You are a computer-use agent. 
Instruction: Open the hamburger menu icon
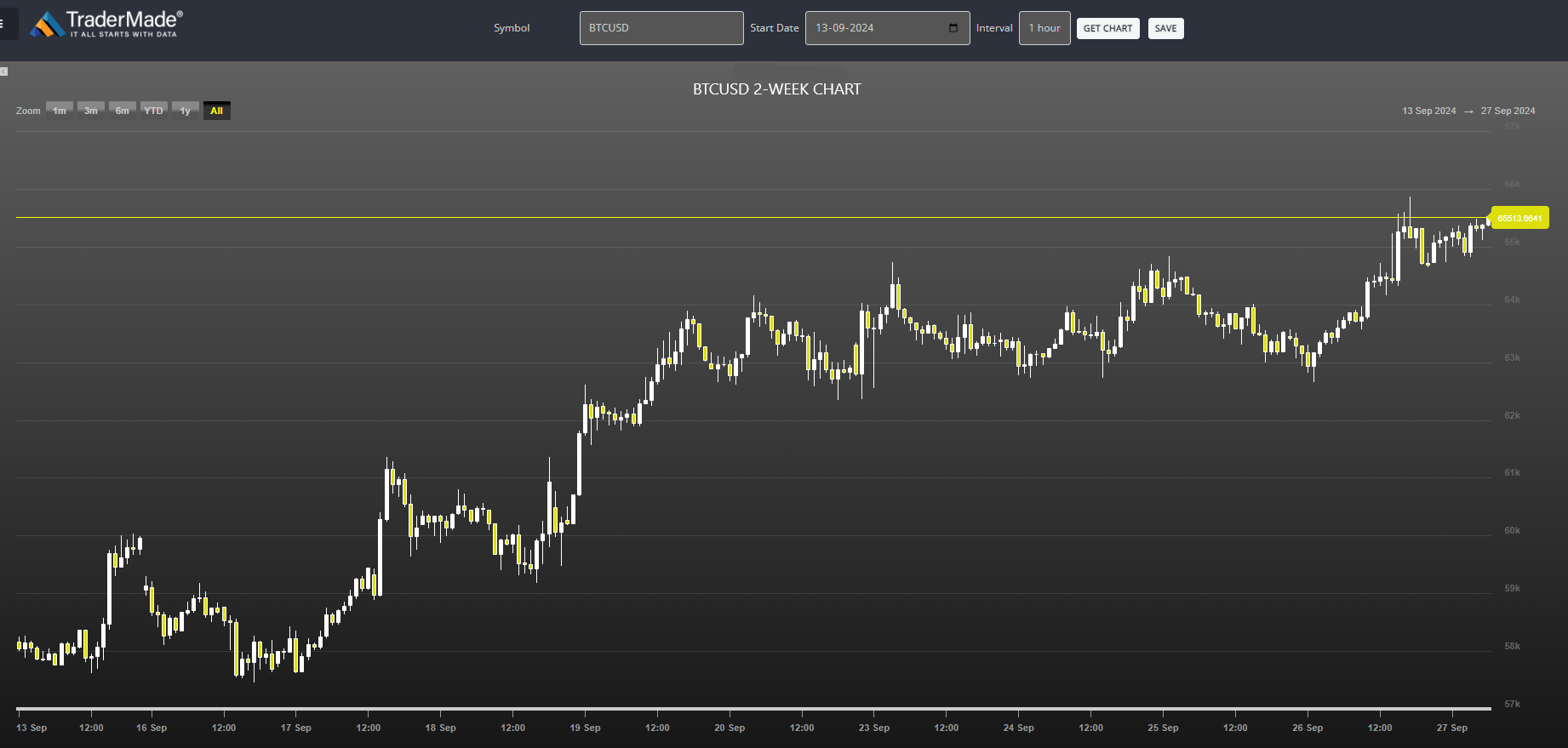point(4,24)
